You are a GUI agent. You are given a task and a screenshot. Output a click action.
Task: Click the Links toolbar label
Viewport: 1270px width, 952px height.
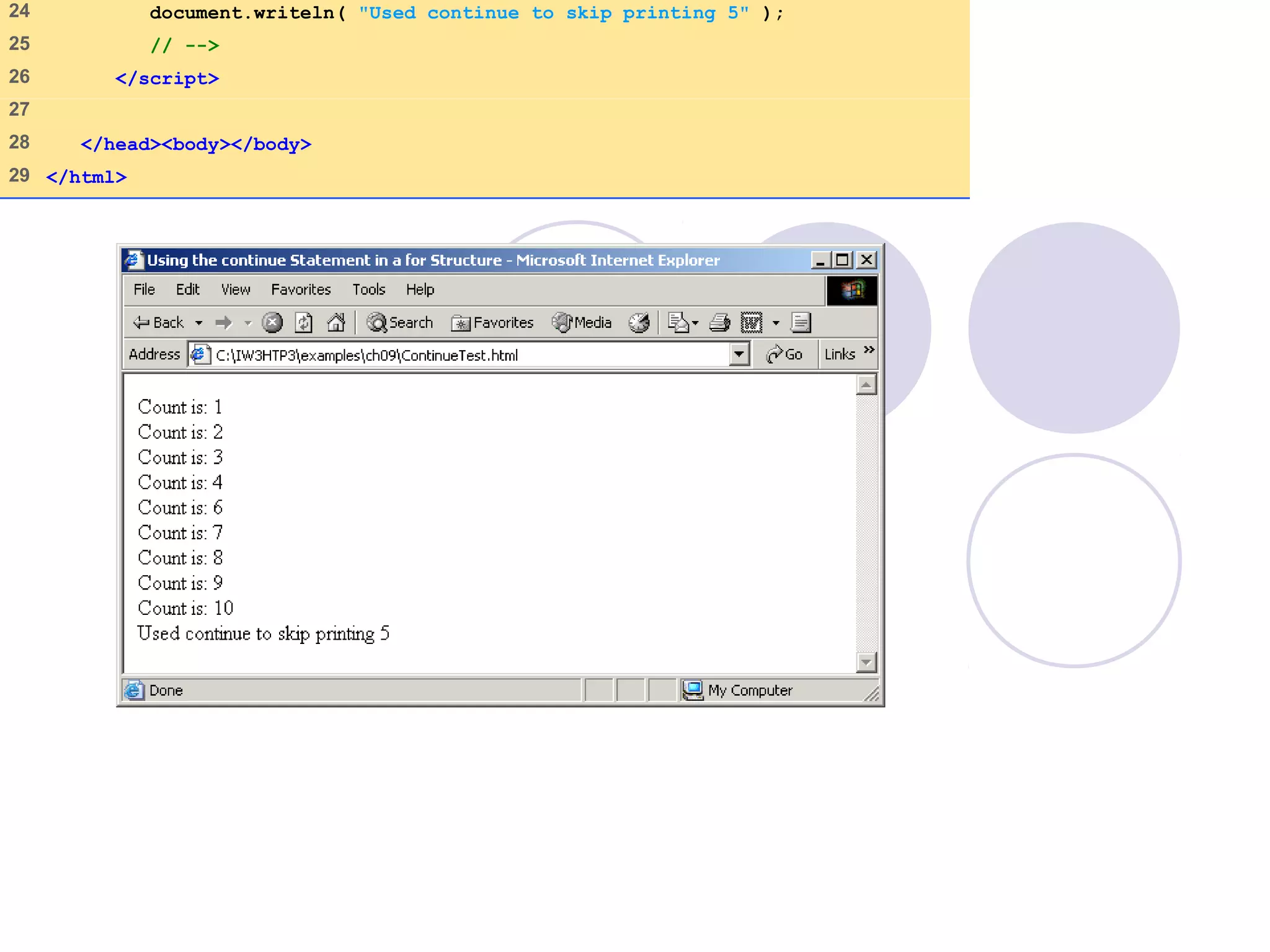coord(840,354)
